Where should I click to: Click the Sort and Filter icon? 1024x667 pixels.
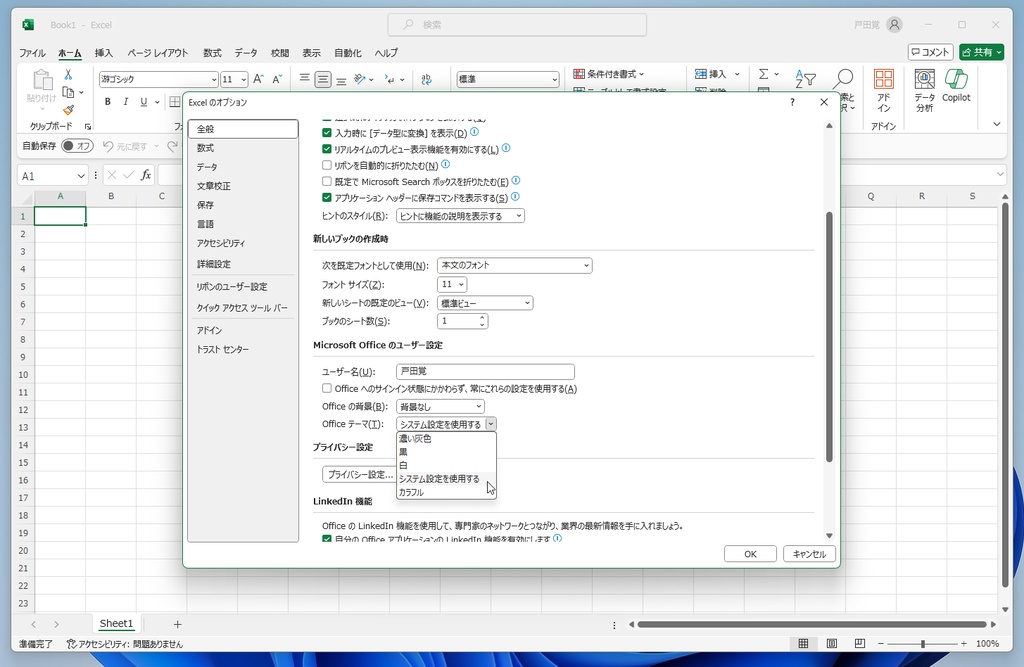click(x=805, y=79)
